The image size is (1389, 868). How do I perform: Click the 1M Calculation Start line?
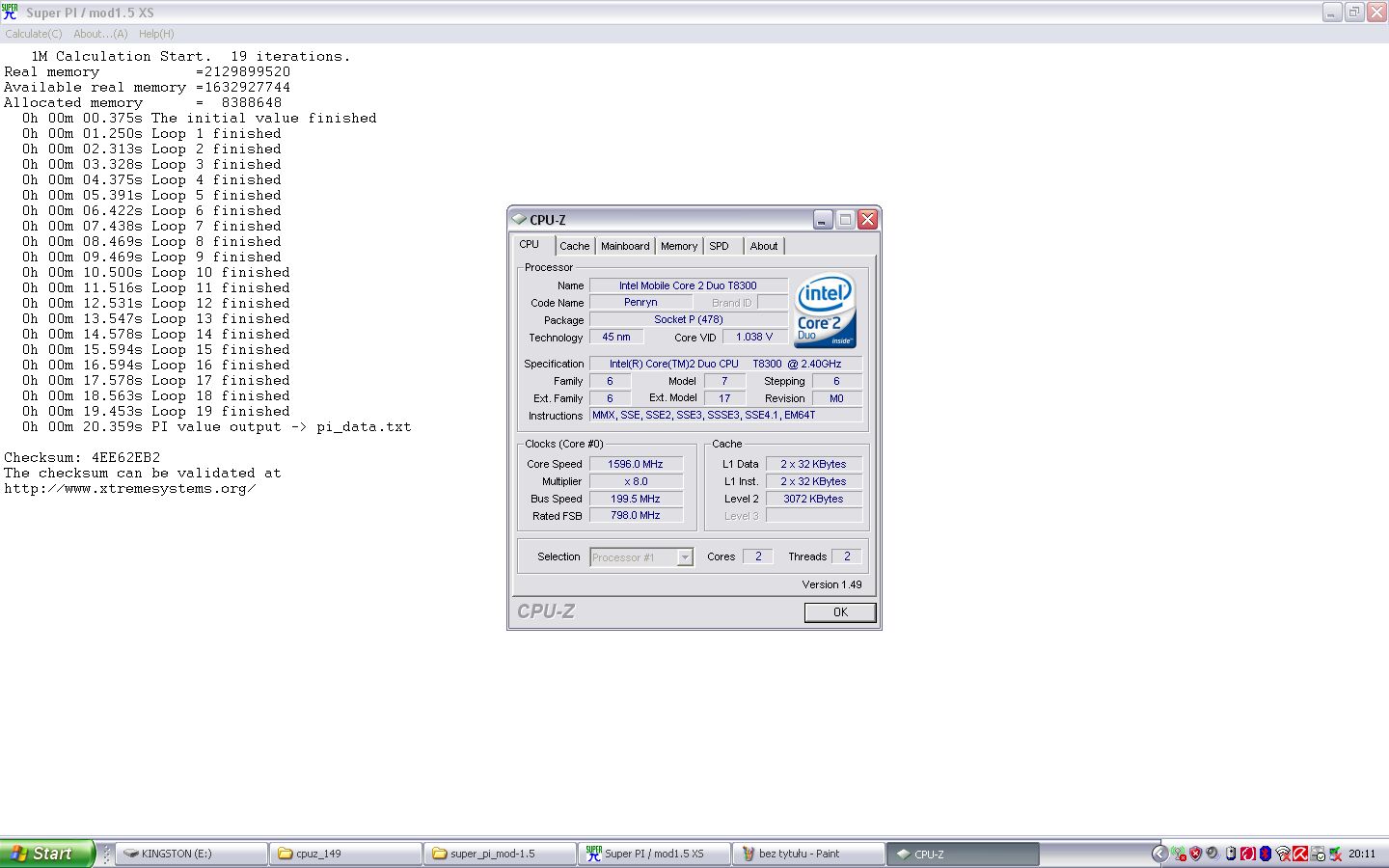[191, 56]
